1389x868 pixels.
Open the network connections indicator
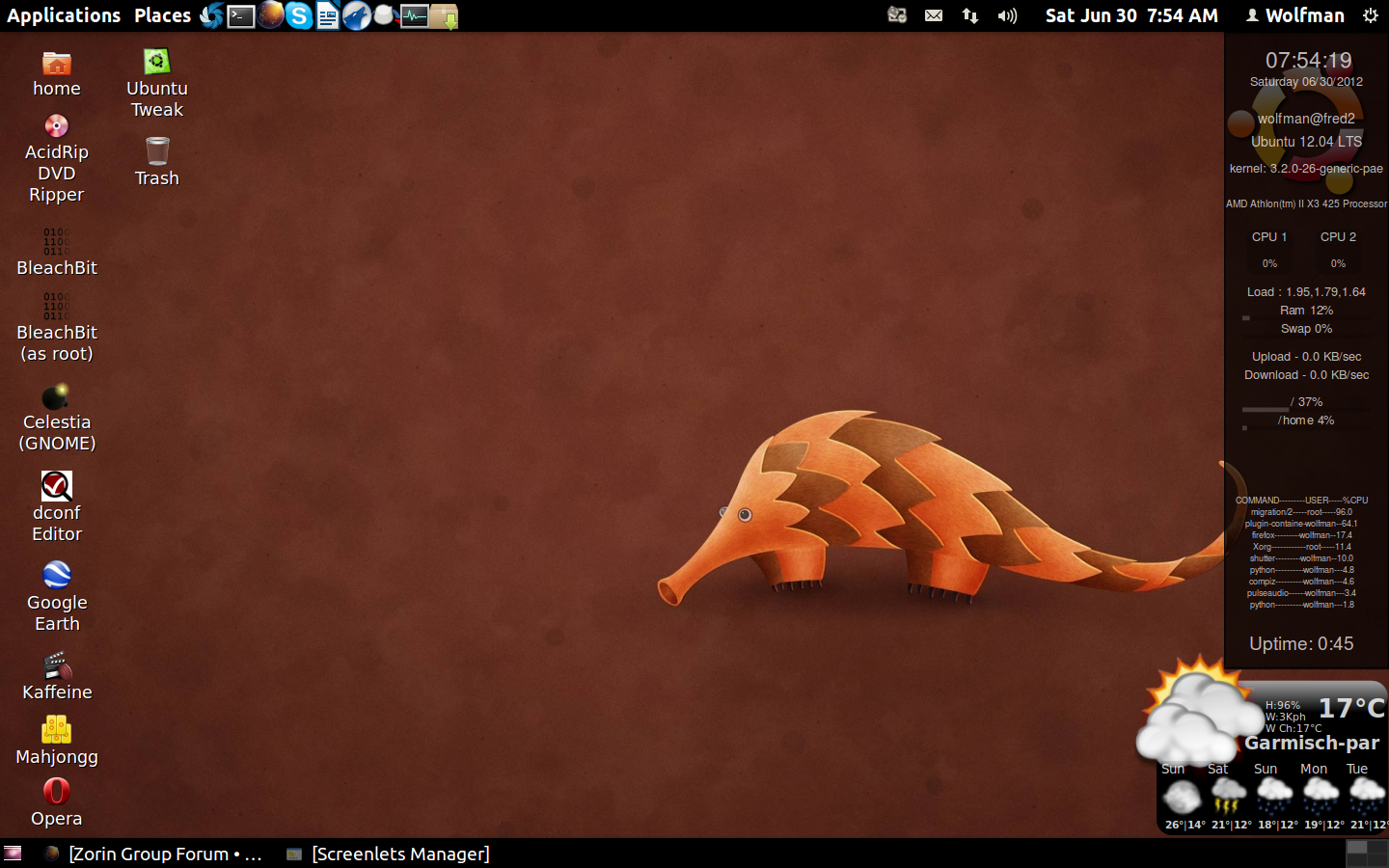point(970,15)
